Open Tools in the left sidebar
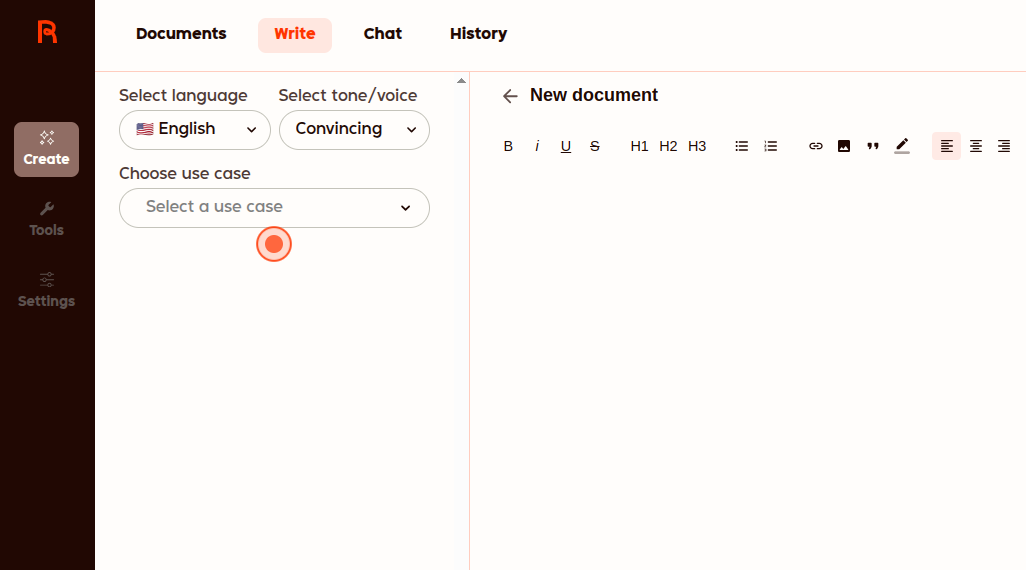Screen dimensions: 1026x570 pyautogui.click(x=46, y=219)
